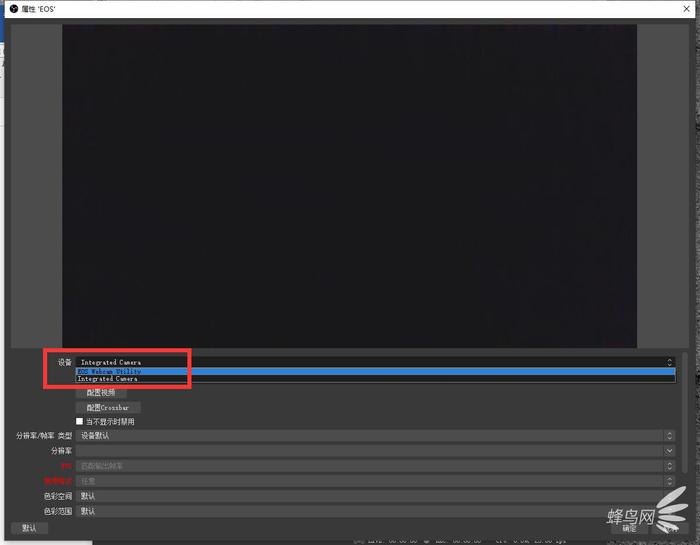Open the 色彩空间 dropdown showing 默认

tap(375, 496)
